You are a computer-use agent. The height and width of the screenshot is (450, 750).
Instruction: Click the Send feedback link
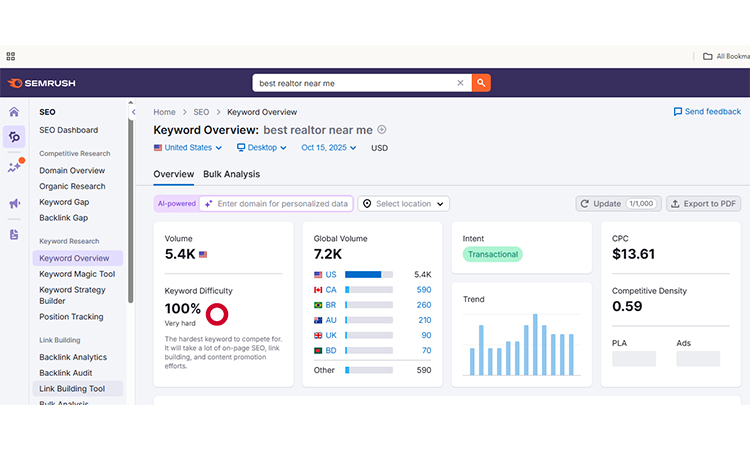[707, 112]
